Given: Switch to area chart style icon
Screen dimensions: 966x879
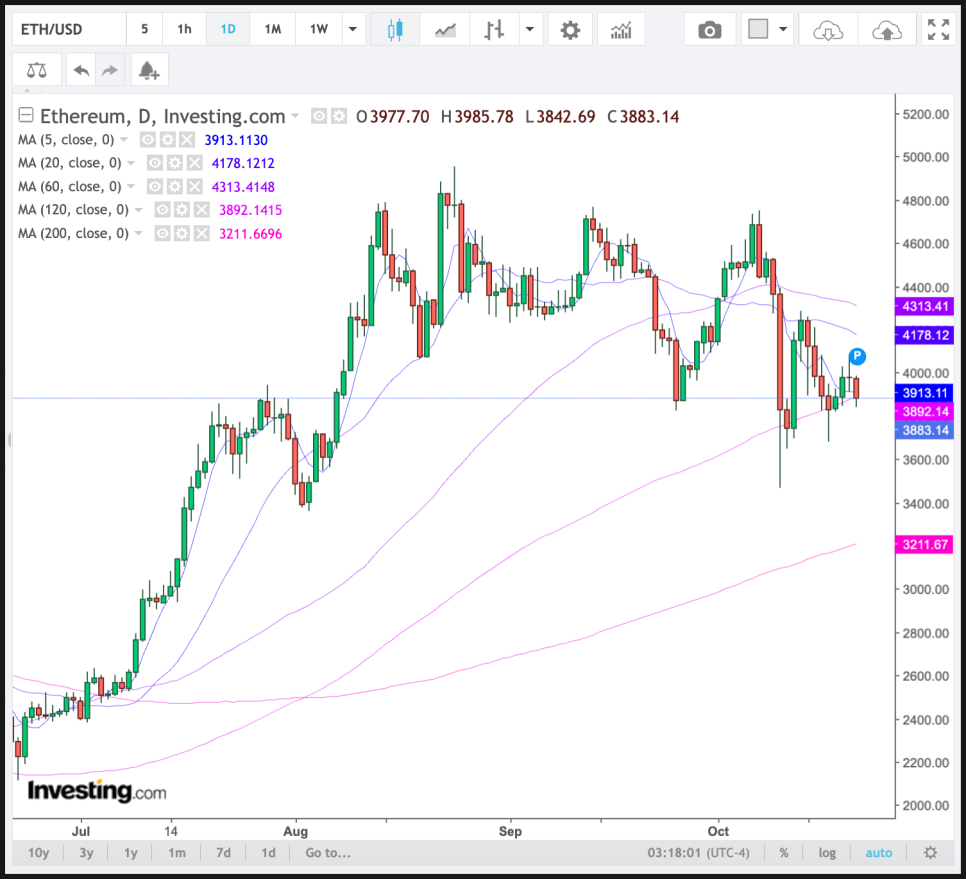Looking at the screenshot, I should 445,30.
